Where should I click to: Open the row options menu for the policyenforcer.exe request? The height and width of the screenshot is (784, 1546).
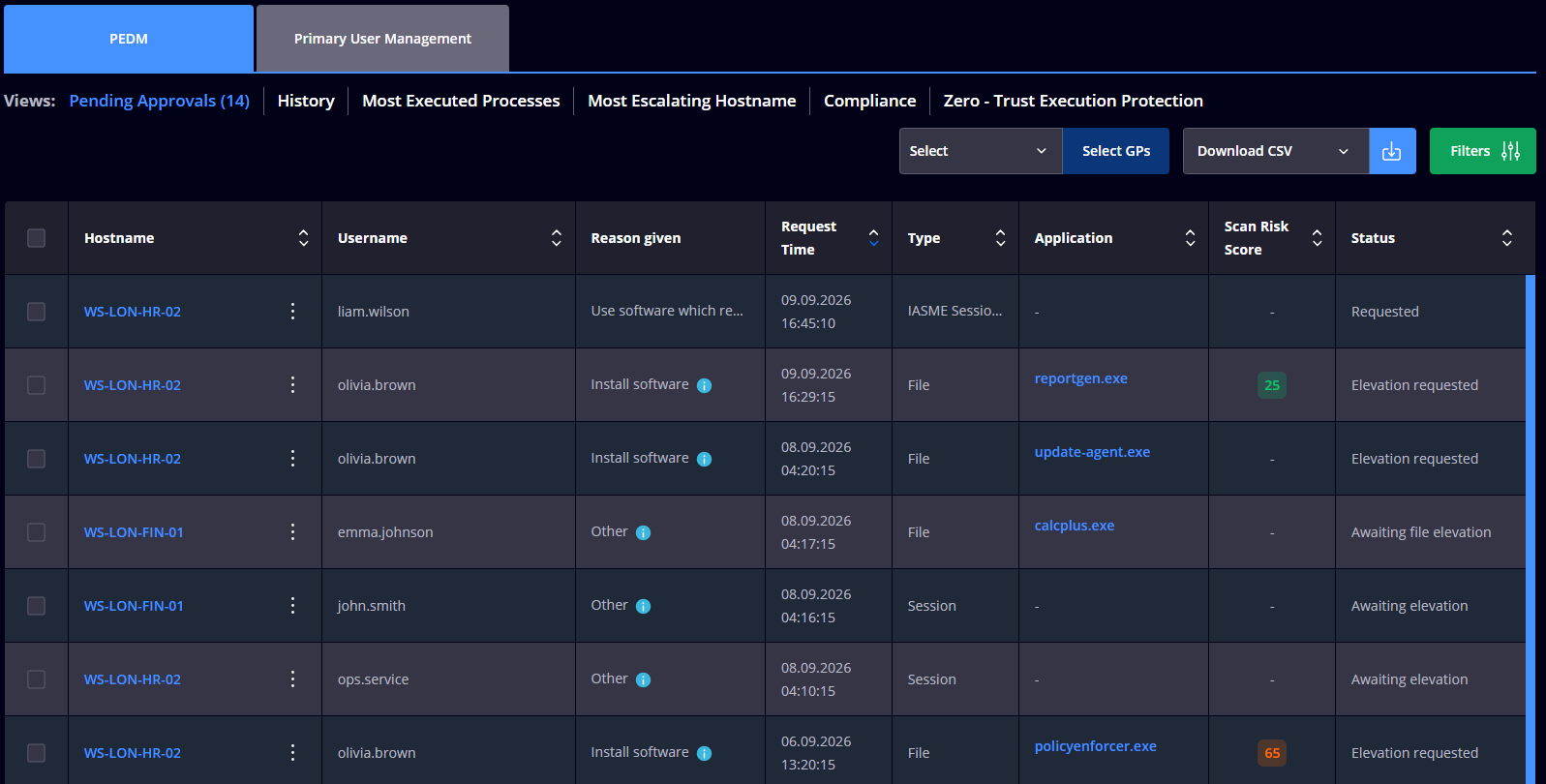[x=292, y=752]
